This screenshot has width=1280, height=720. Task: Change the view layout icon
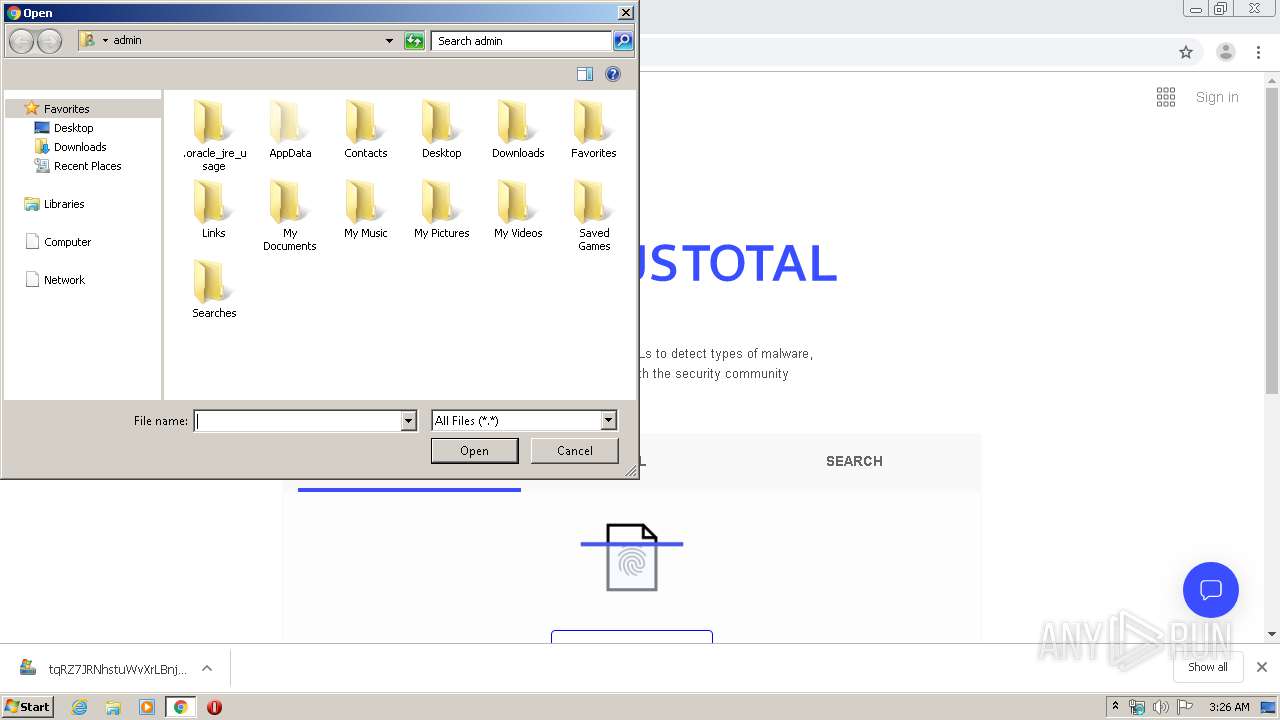pyautogui.click(x=585, y=74)
